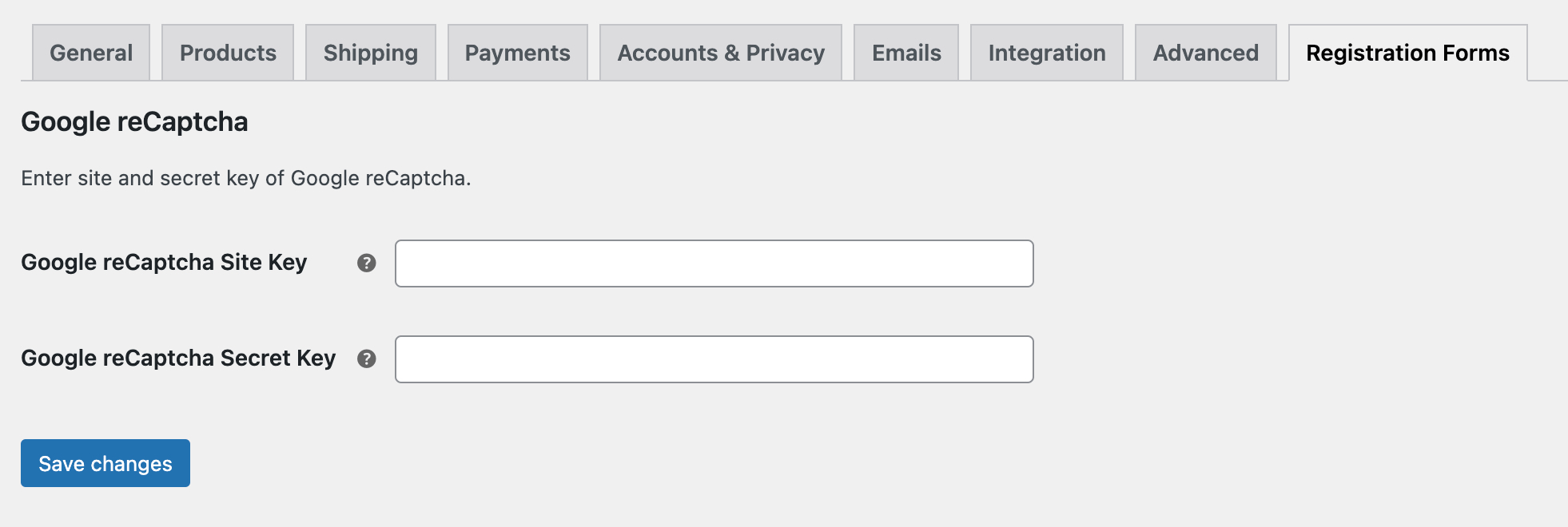
Task: Stay on the Registration Forms tab
Action: [1407, 52]
